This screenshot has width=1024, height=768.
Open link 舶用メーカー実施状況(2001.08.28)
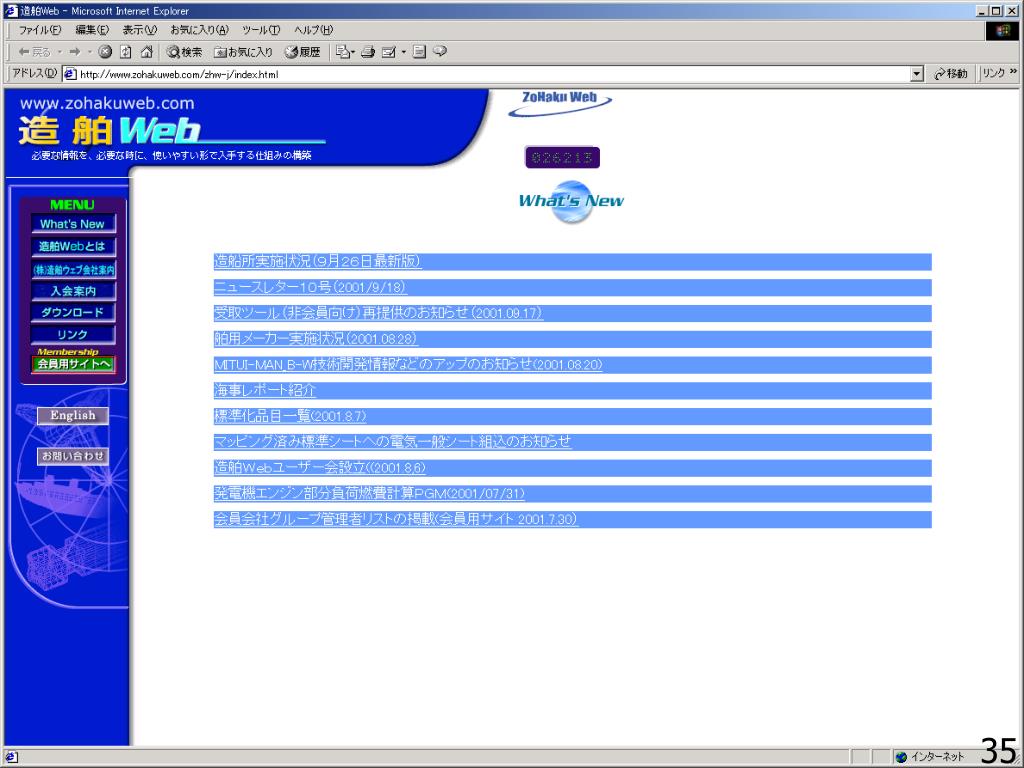pyautogui.click(x=315, y=339)
